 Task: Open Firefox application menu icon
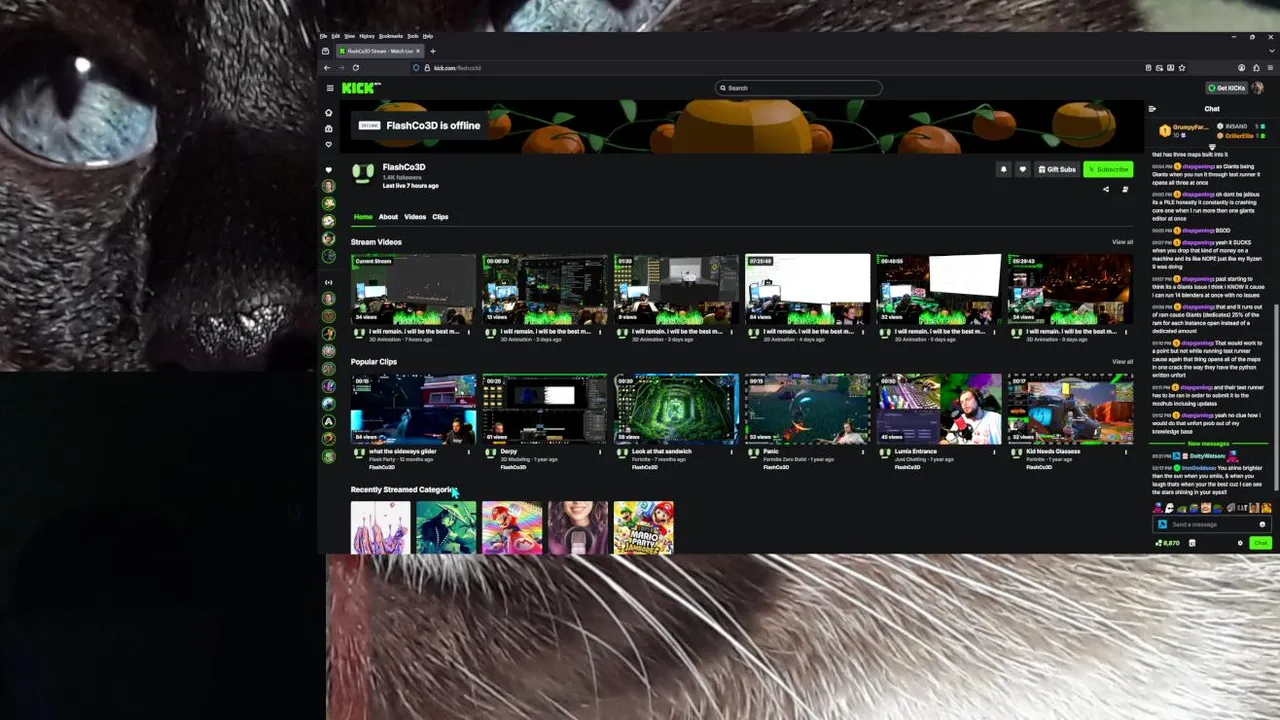pos(1268,68)
